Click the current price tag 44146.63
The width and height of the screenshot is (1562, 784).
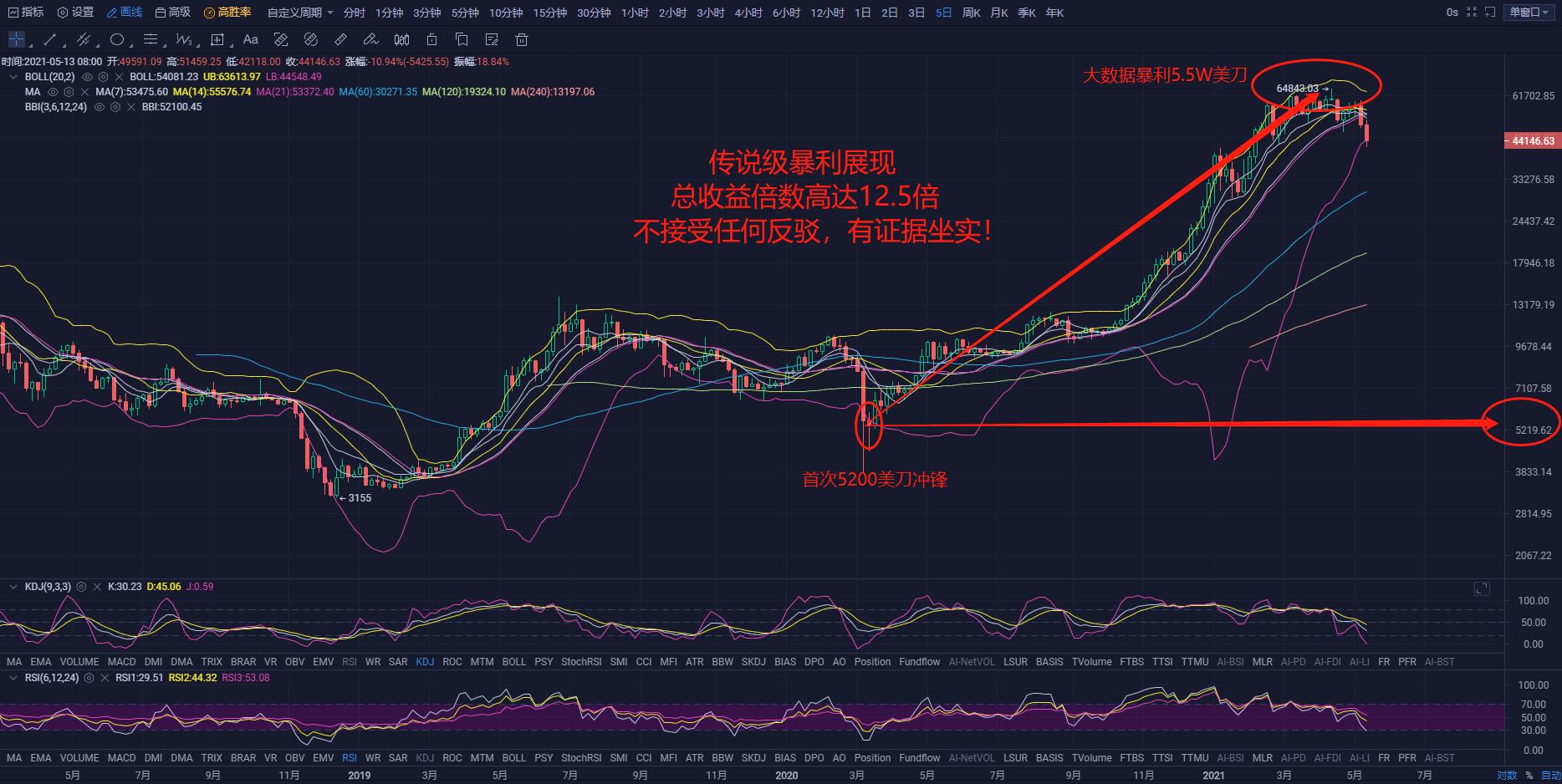coord(1532,141)
